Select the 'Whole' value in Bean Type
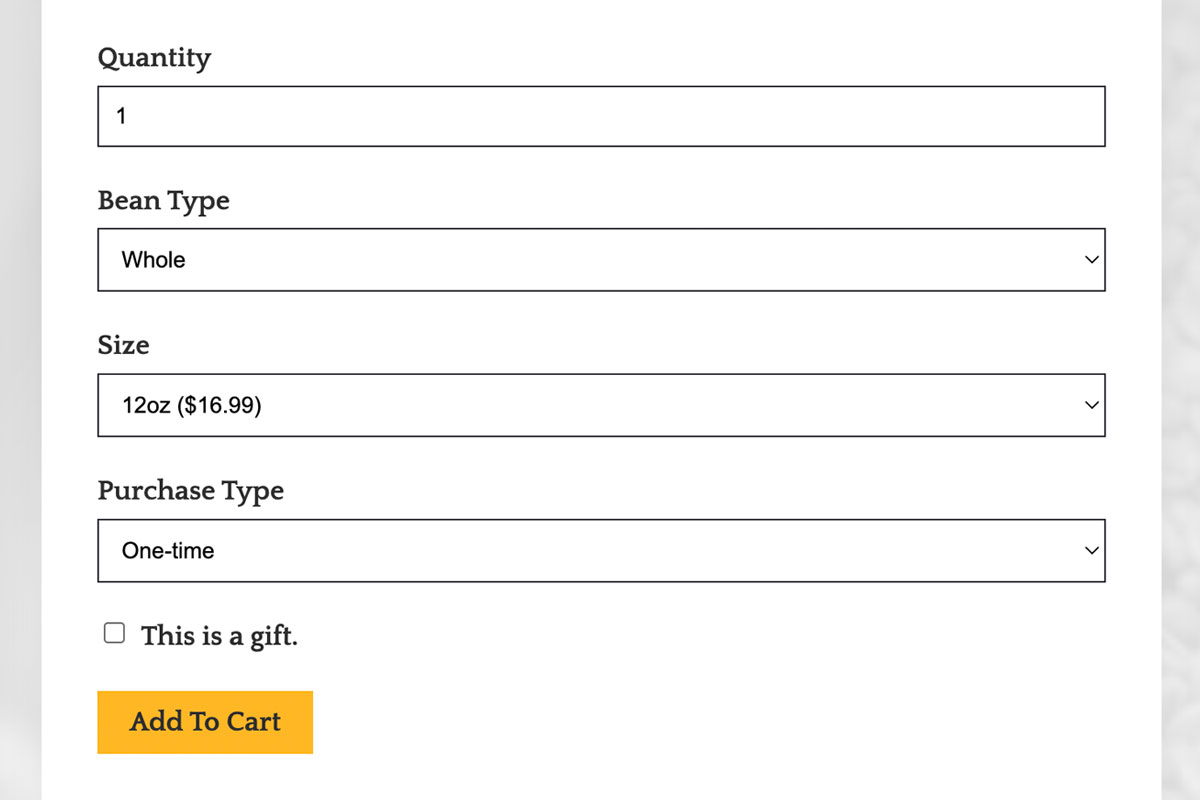 coord(153,260)
